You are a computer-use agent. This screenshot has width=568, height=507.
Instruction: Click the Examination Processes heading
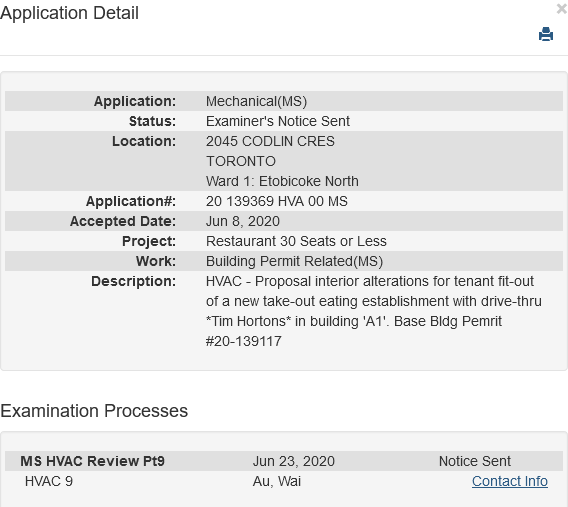(x=94, y=411)
